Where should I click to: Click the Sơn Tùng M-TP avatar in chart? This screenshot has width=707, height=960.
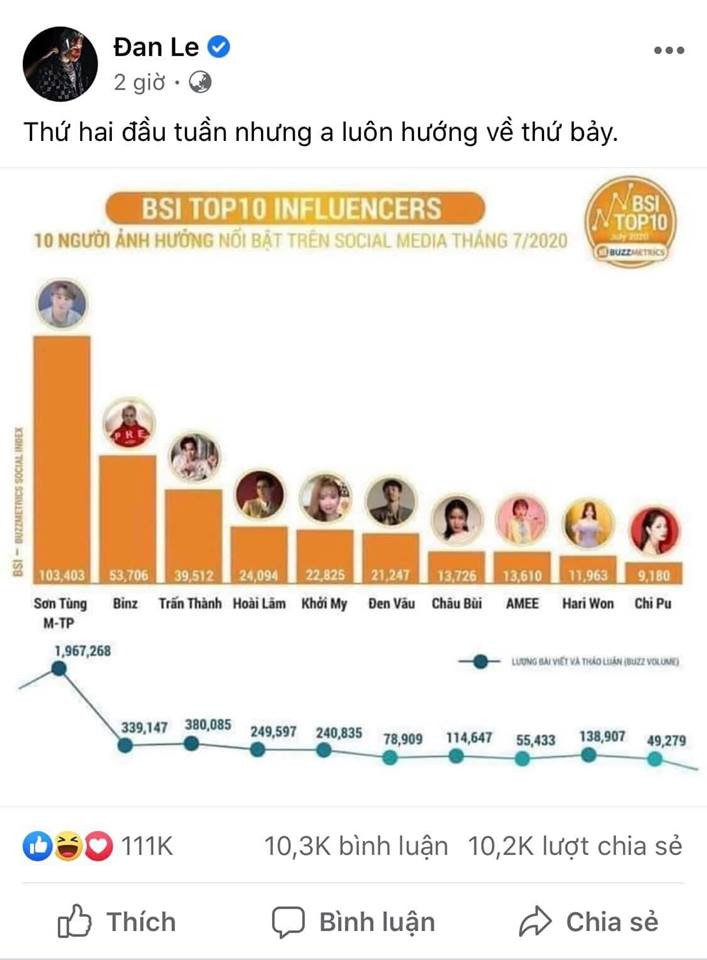click(x=62, y=304)
